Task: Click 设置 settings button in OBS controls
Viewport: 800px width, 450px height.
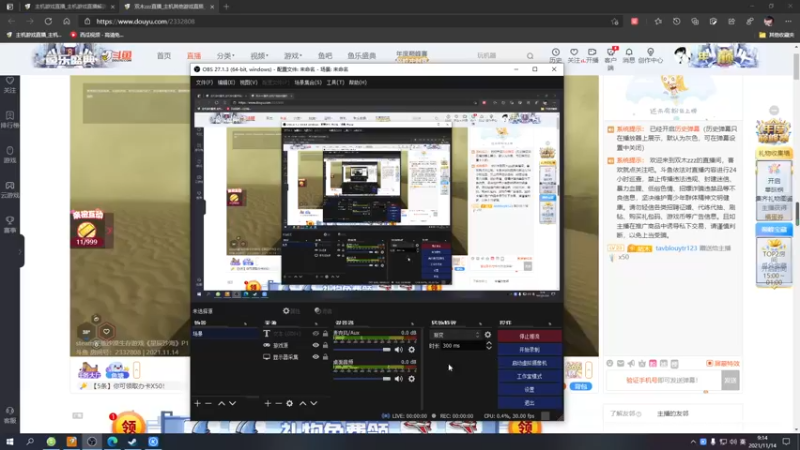Action: coord(529,389)
